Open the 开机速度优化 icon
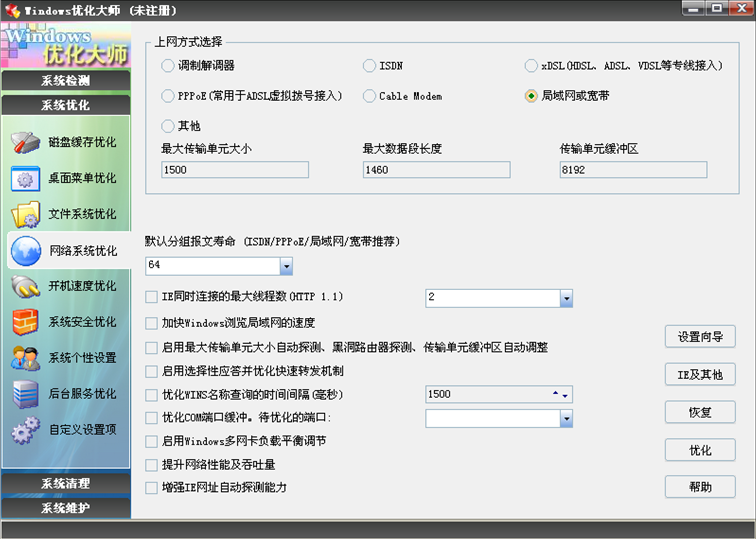The width and height of the screenshot is (756, 539). click(x=26, y=287)
